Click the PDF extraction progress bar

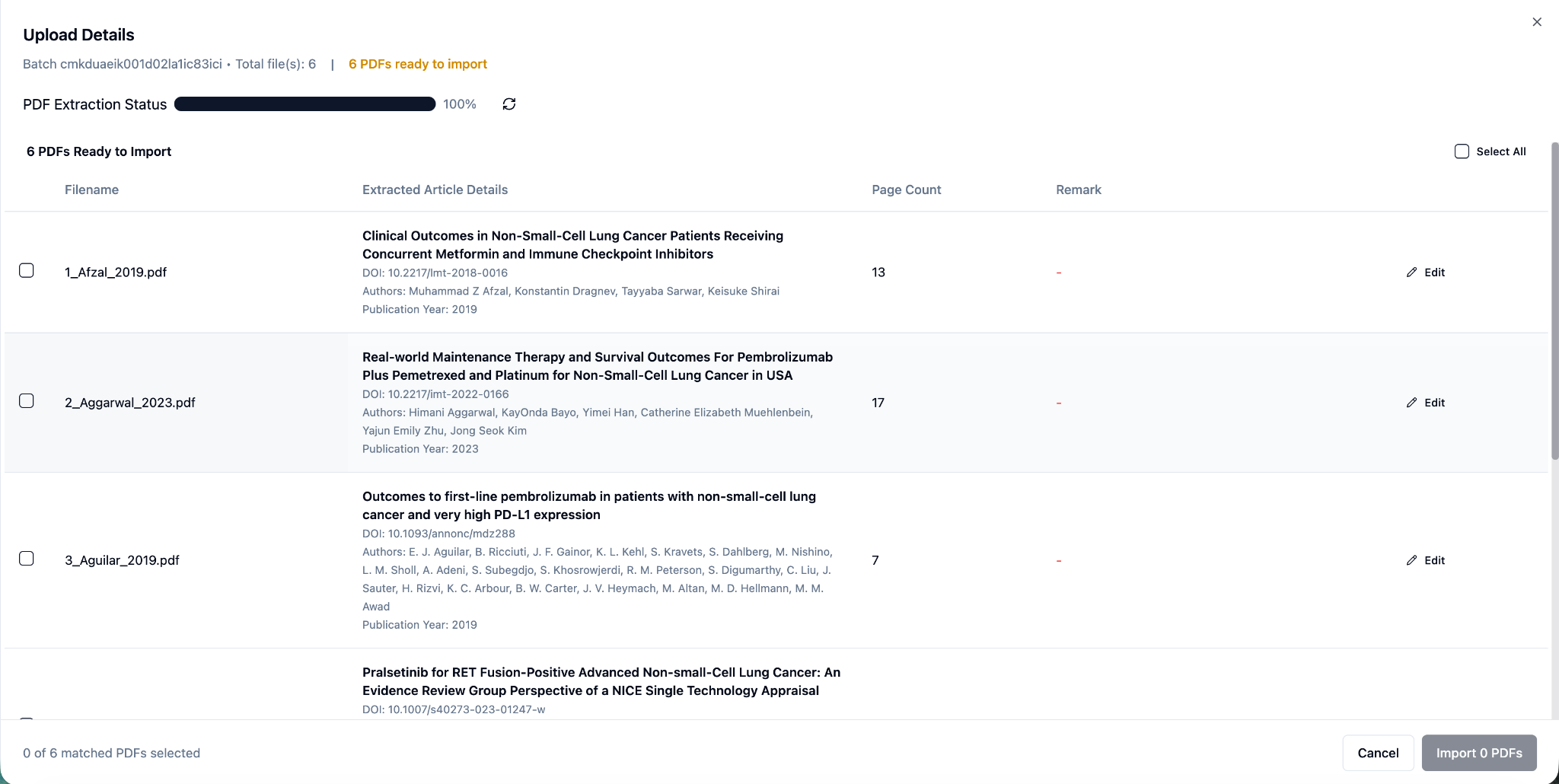click(304, 104)
